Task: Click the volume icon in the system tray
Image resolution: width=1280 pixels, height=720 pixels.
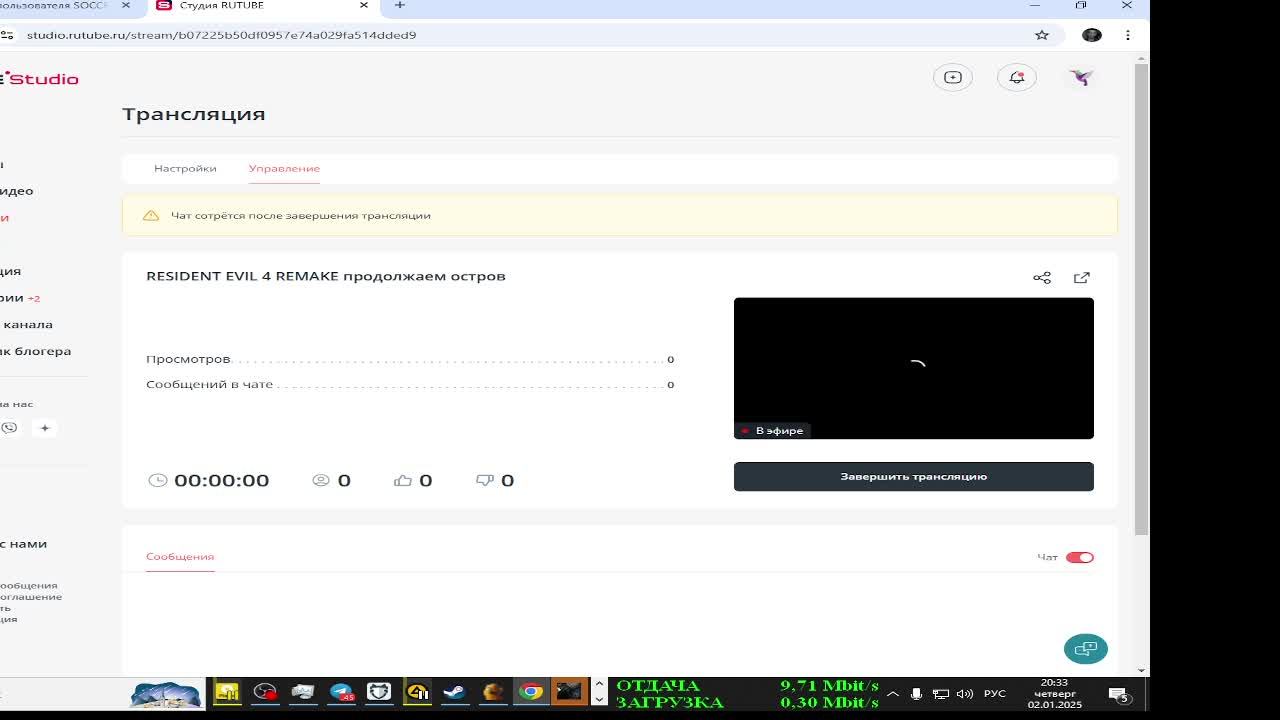Action: coord(965,694)
